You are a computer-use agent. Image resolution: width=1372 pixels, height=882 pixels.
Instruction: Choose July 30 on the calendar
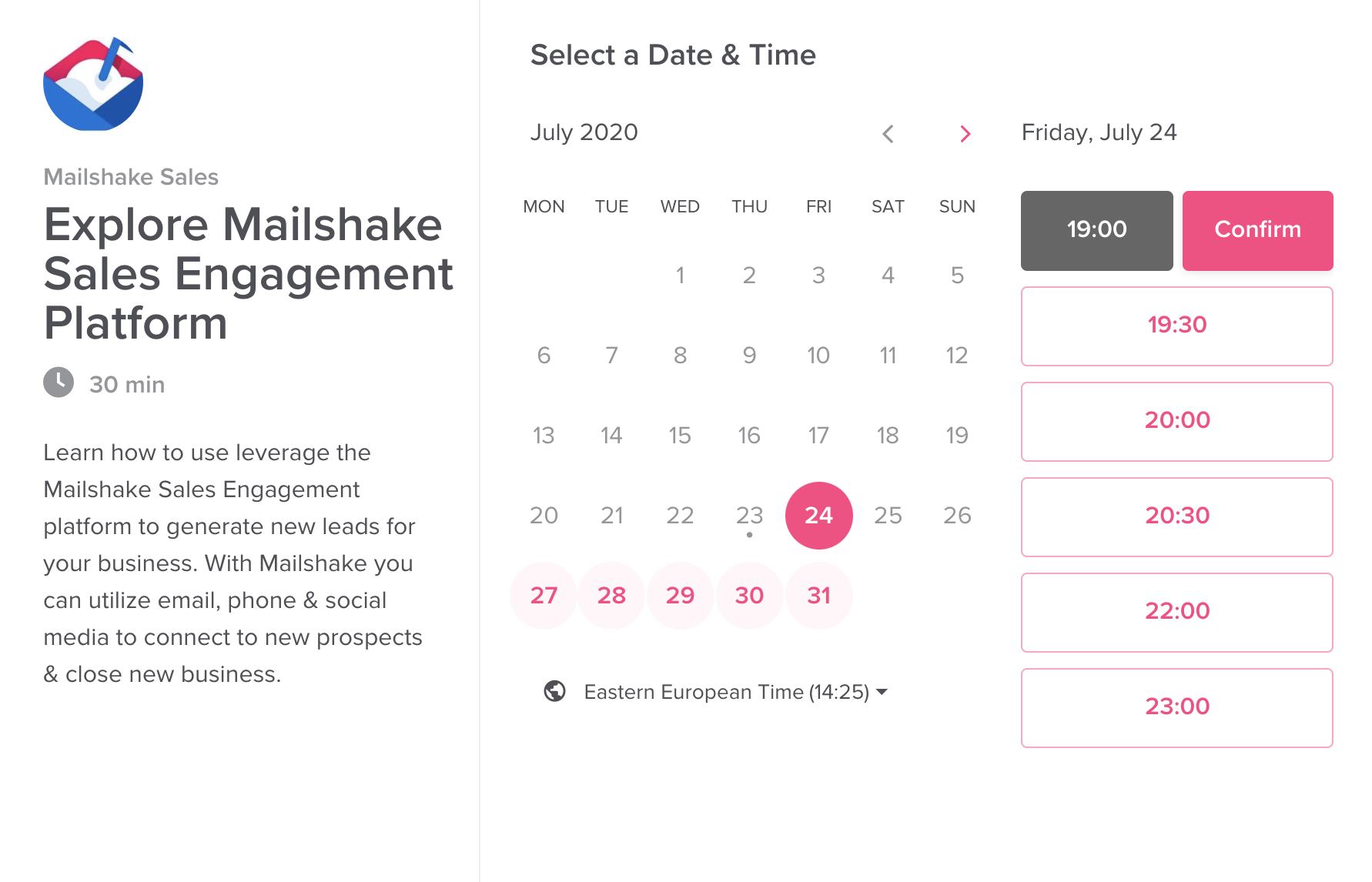click(749, 595)
